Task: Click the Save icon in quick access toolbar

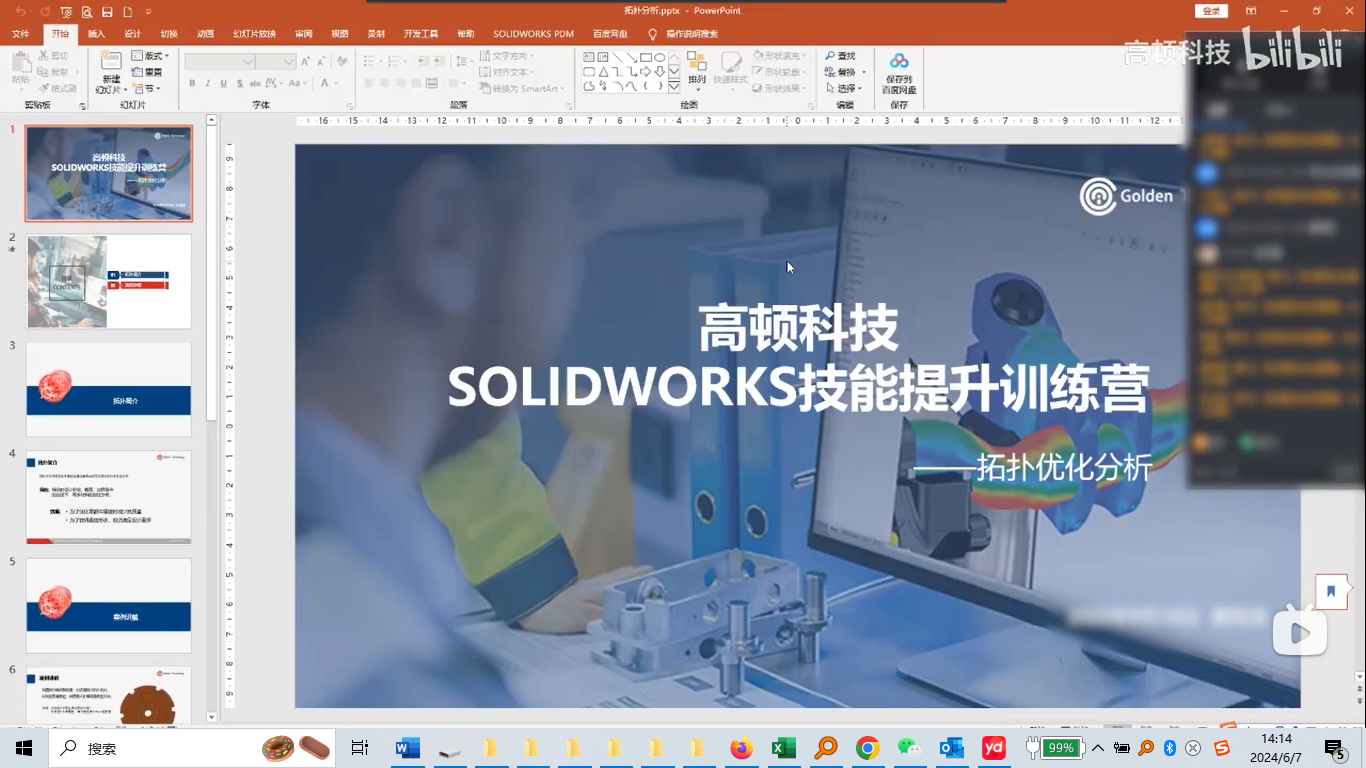Action: click(x=107, y=11)
